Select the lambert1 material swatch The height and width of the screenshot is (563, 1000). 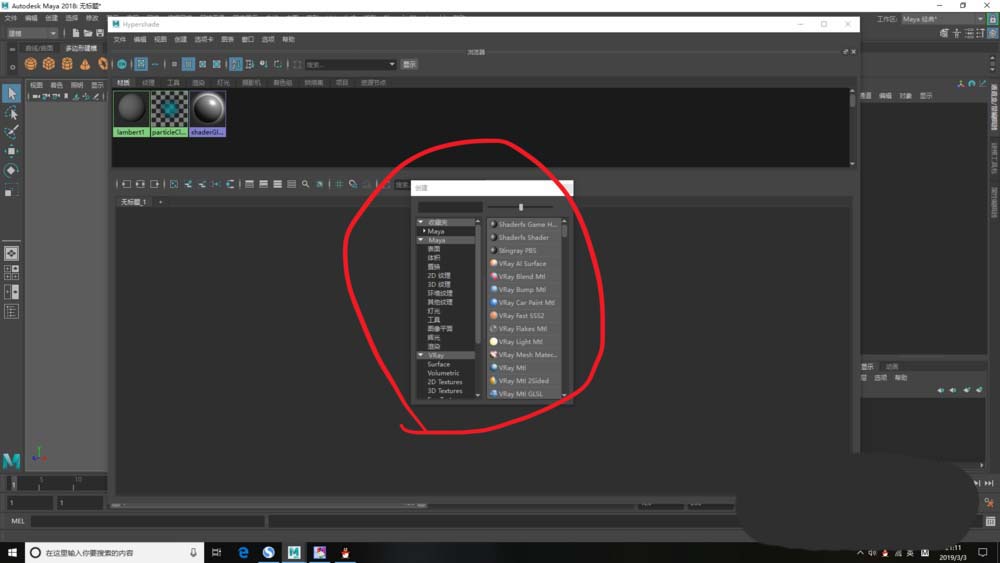point(131,113)
